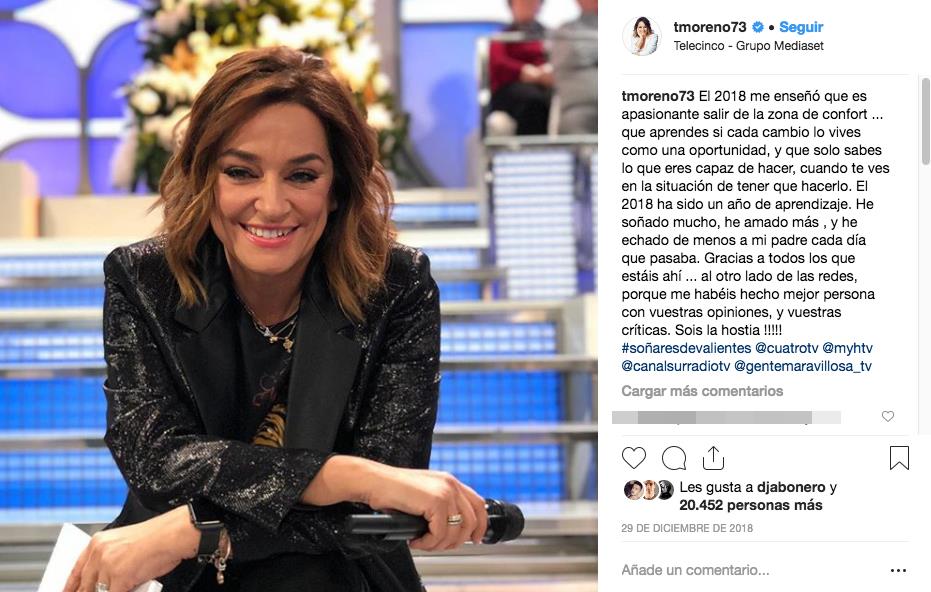Open comments via speech bubble icon

click(674, 458)
